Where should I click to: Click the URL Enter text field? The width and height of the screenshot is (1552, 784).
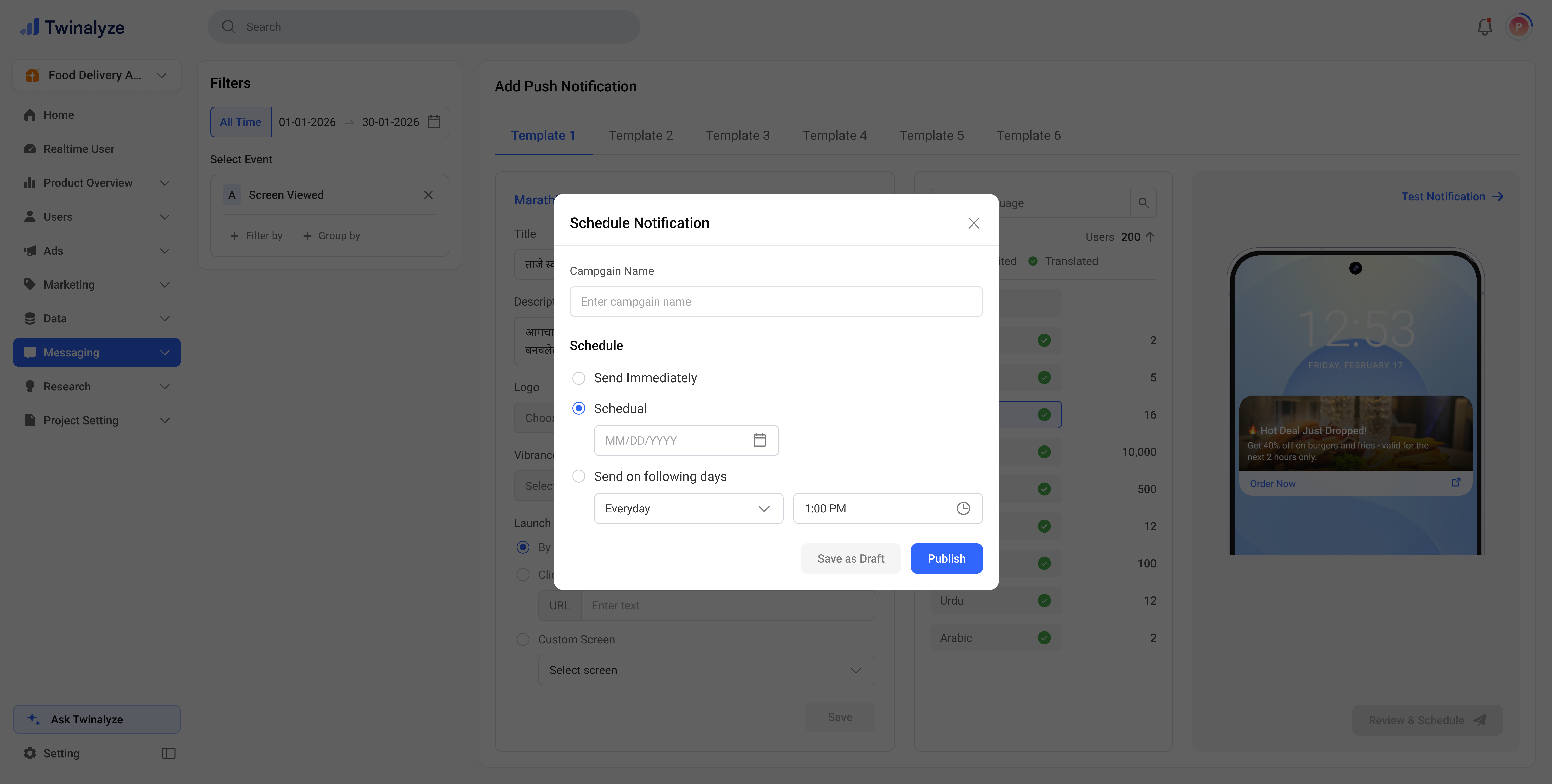point(728,606)
